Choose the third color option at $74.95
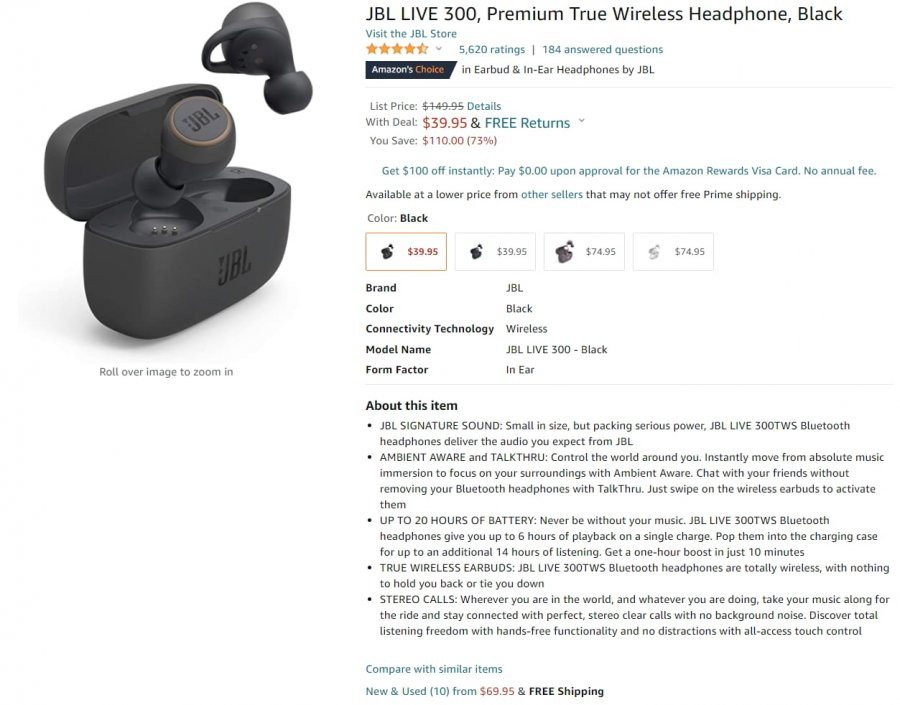 (x=584, y=251)
